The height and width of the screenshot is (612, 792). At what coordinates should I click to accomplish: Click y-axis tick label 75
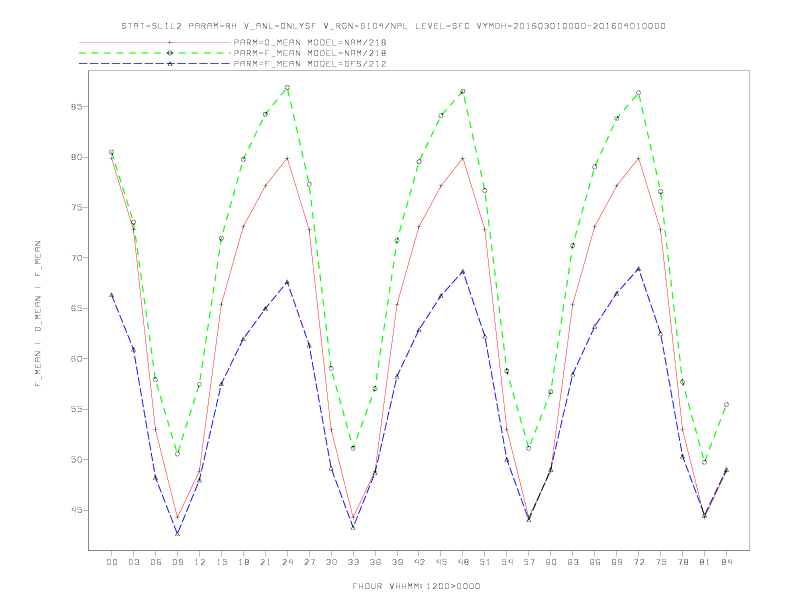pos(76,208)
